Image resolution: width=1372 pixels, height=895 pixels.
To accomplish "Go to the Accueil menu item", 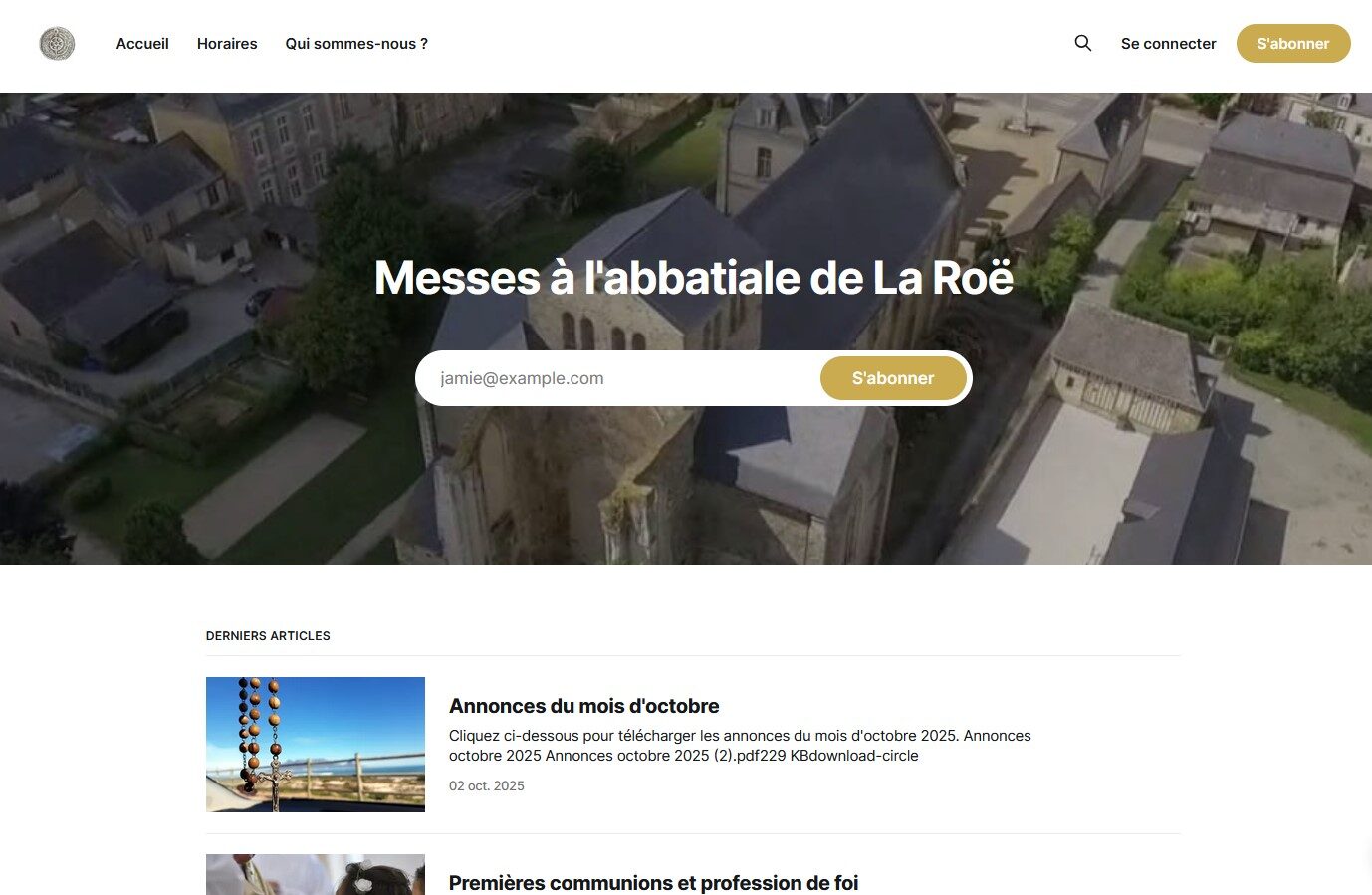I will tap(142, 44).
